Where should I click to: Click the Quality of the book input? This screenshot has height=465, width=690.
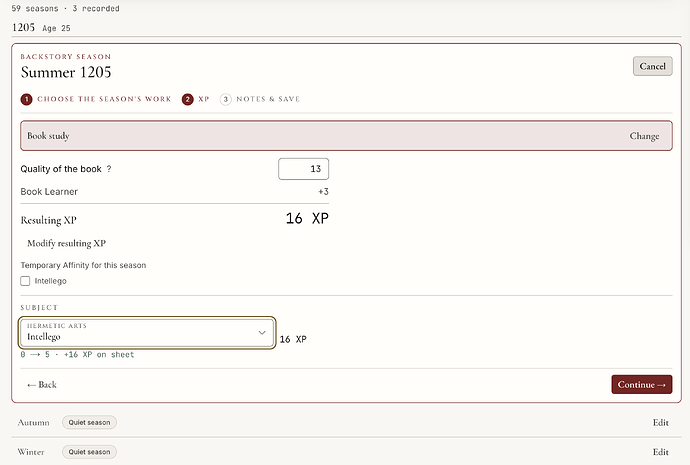[x=303, y=169]
